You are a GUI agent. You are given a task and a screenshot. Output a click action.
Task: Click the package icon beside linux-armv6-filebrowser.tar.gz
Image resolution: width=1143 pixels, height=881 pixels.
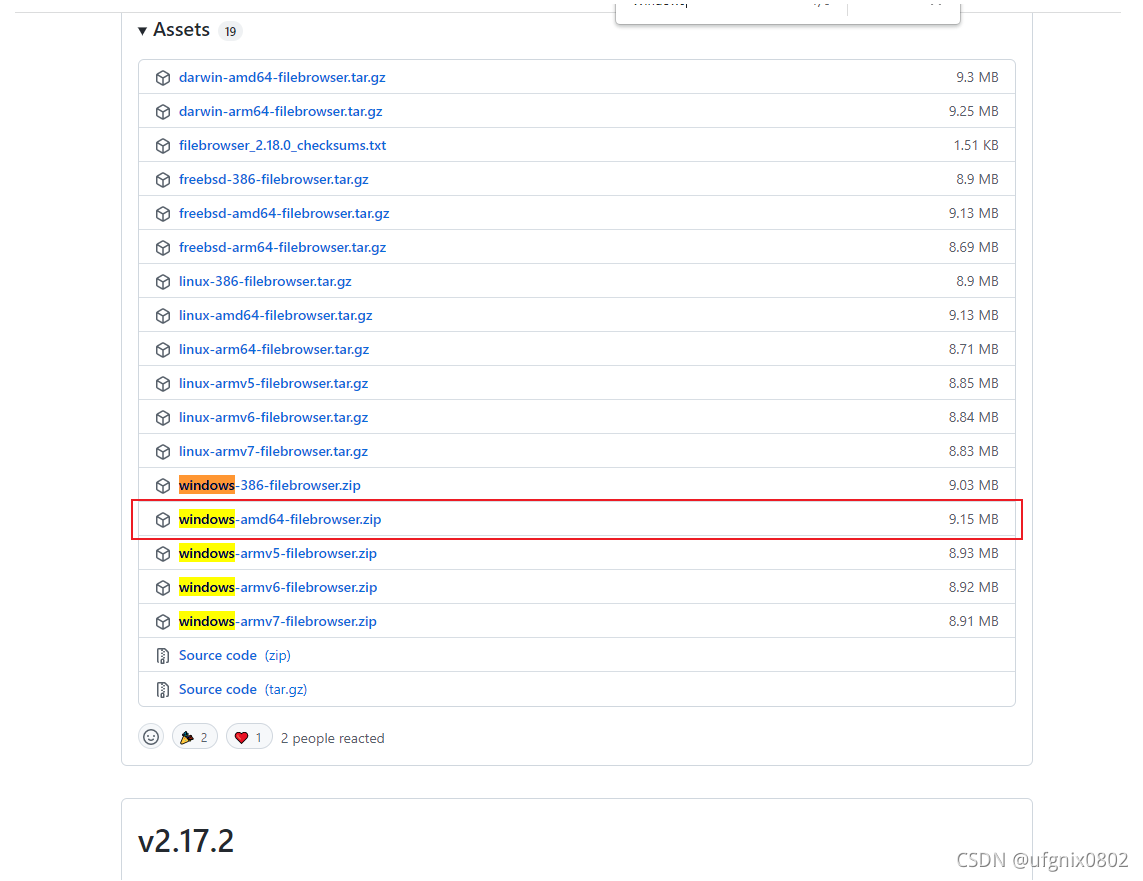163,418
